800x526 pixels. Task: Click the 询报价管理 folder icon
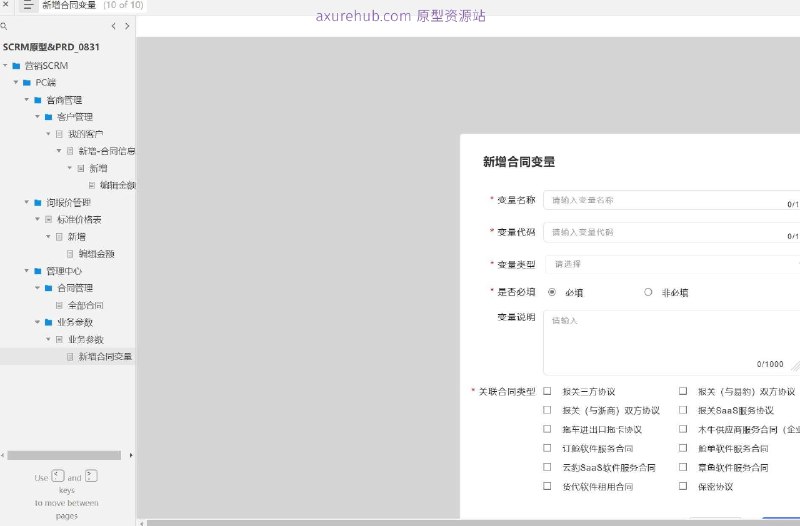pyautogui.click(x=38, y=203)
